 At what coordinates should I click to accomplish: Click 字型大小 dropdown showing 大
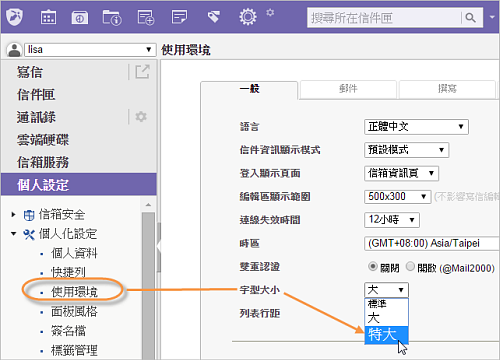click(386, 290)
